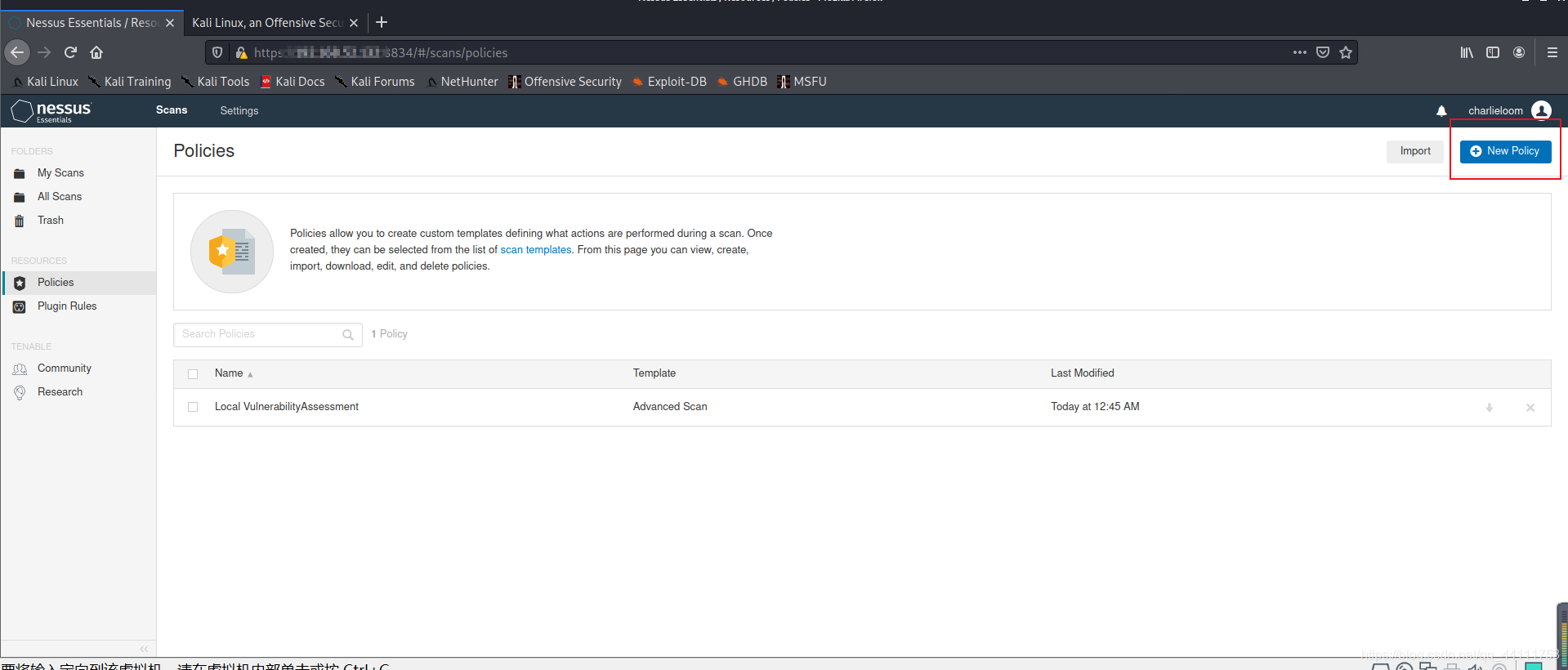The image size is (1568, 670).
Task: Open the Kali Linux bookmark
Action: (x=46, y=82)
